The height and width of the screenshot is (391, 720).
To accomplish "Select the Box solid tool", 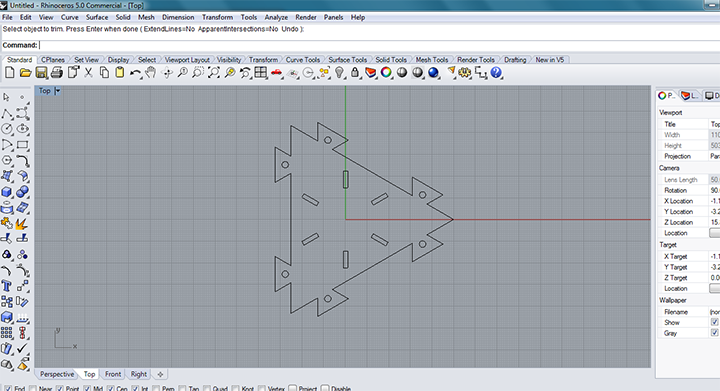I will [x=7, y=192].
